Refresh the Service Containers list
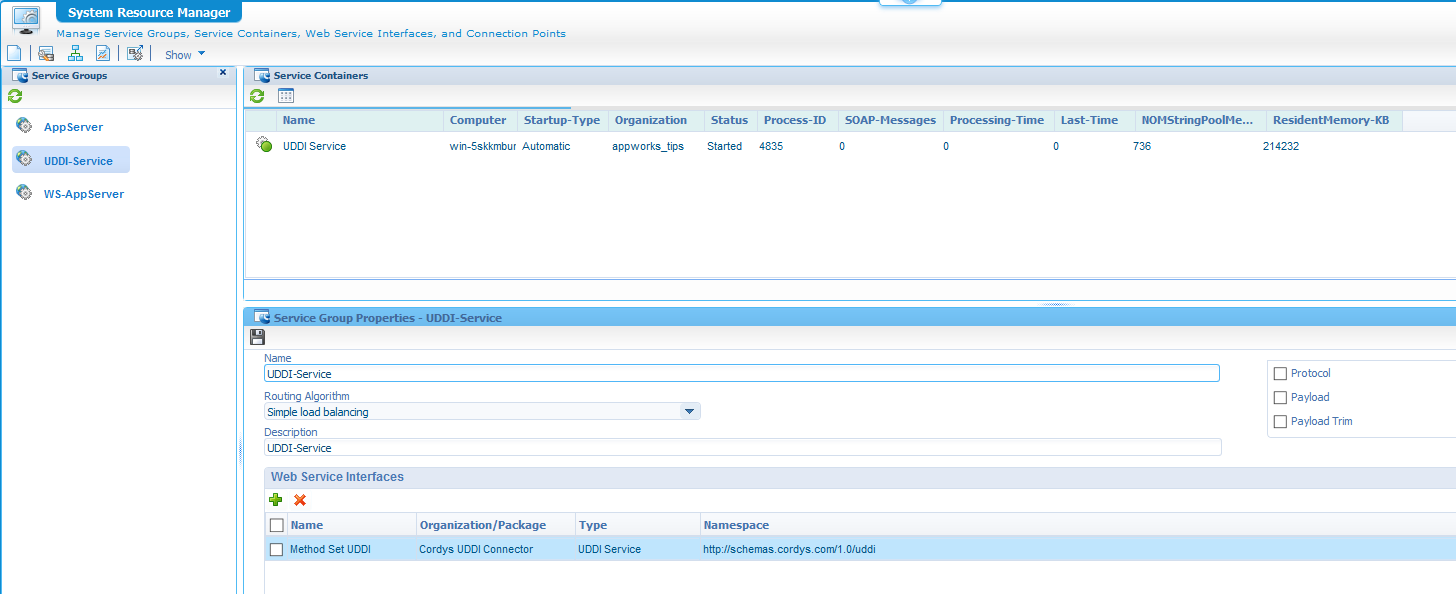Image resolution: width=1456 pixels, height=594 pixels. [257, 96]
